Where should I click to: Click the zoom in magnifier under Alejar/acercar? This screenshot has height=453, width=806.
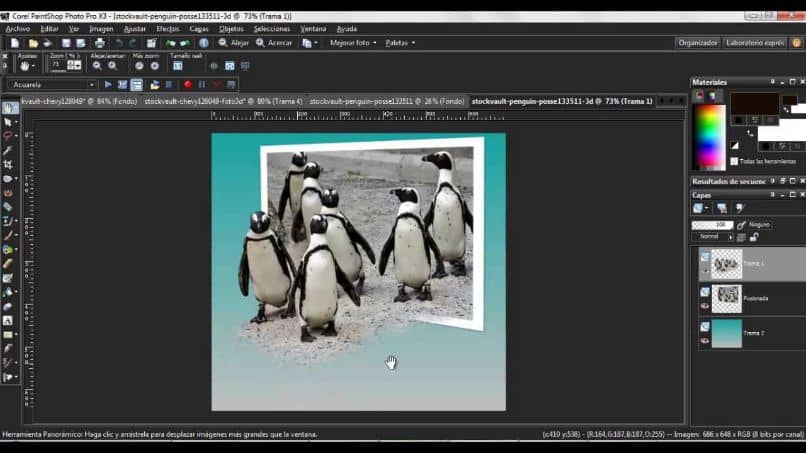pyautogui.click(x=113, y=66)
